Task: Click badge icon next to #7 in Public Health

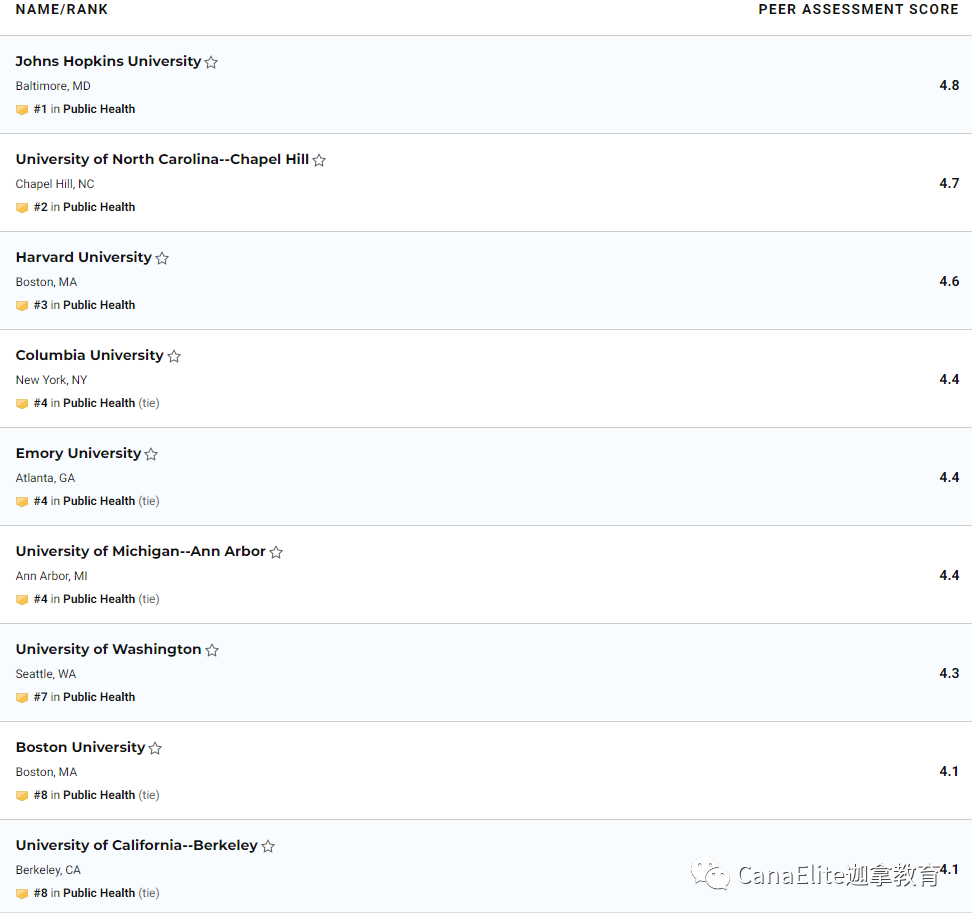Action: [22, 697]
